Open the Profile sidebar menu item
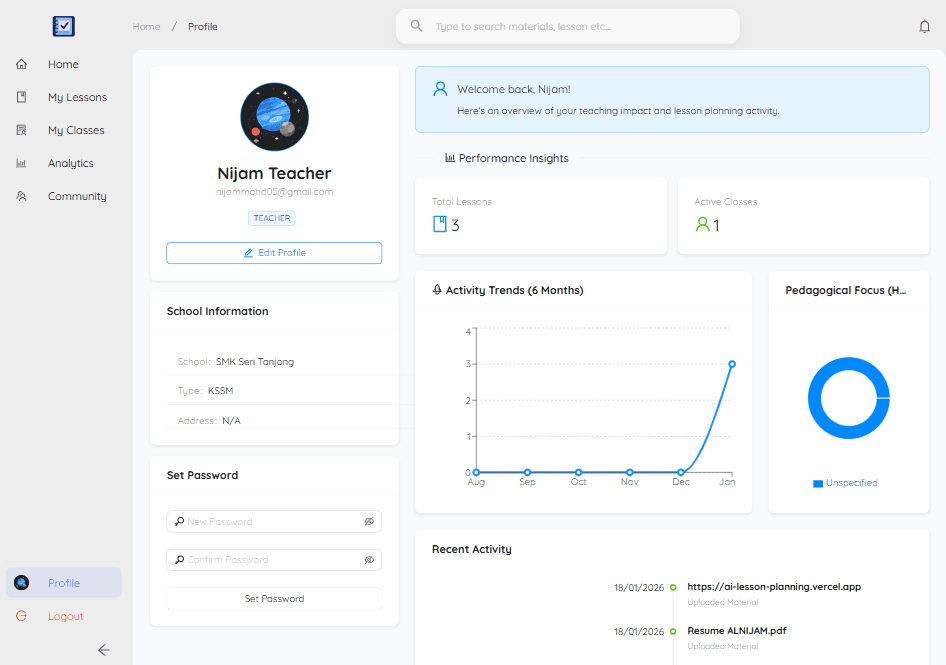The height and width of the screenshot is (665, 946). coord(64,583)
